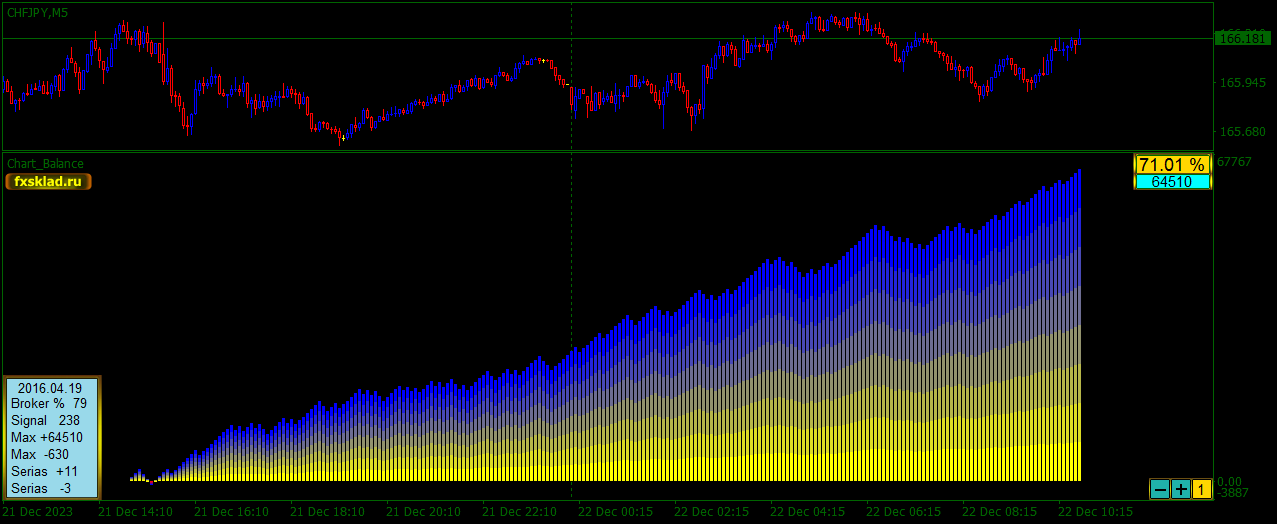Click the 22 Dec 00:15 time label
This screenshot has height=524, width=1277.
coord(615,512)
